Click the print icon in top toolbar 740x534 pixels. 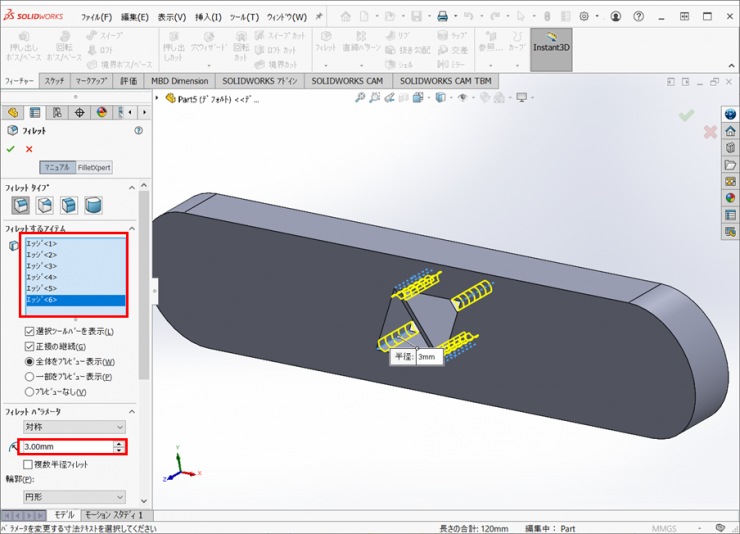coord(443,17)
